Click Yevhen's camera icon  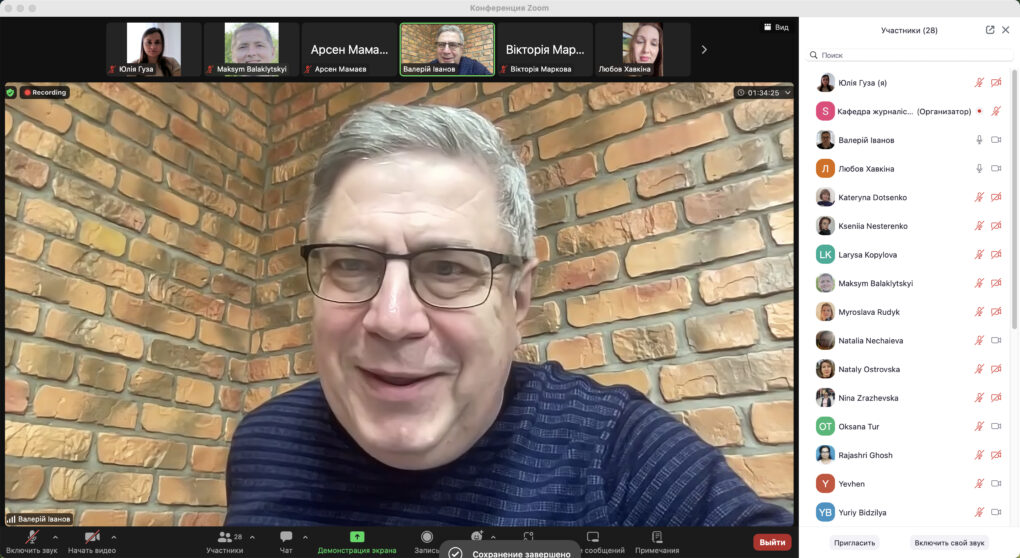pos(996,483)
